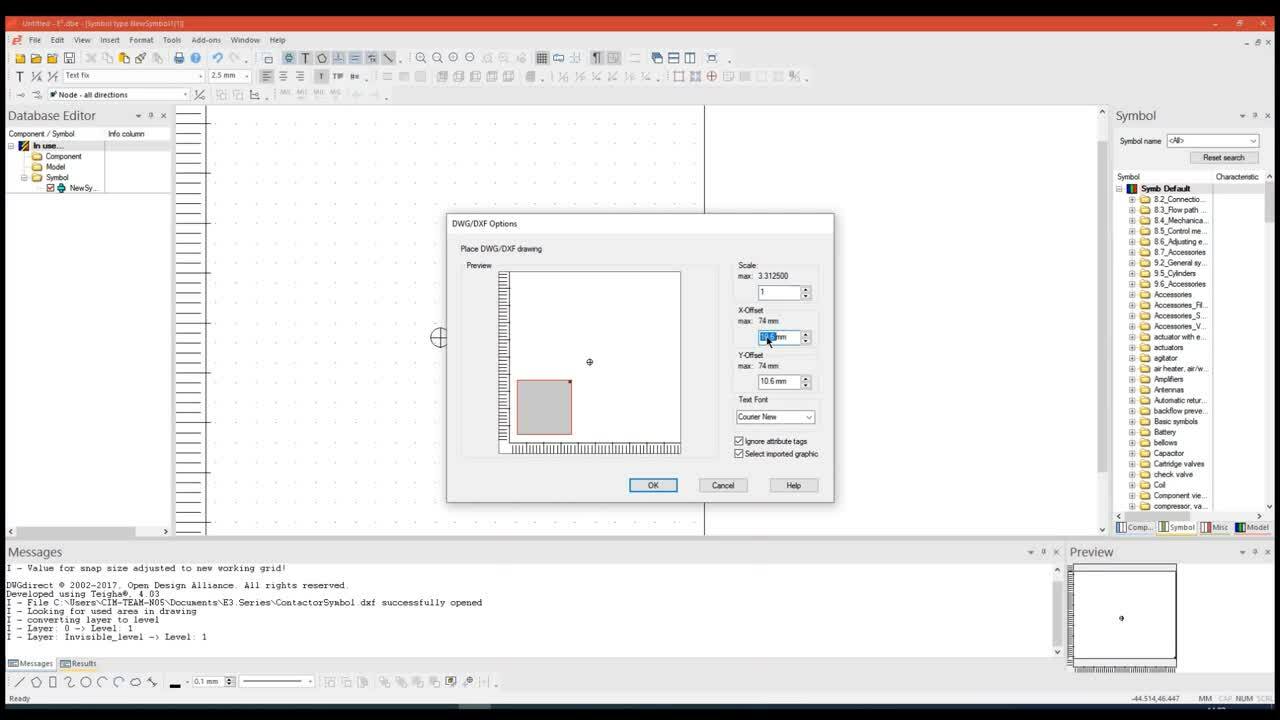Click the Scale value input field

(778, 293)
